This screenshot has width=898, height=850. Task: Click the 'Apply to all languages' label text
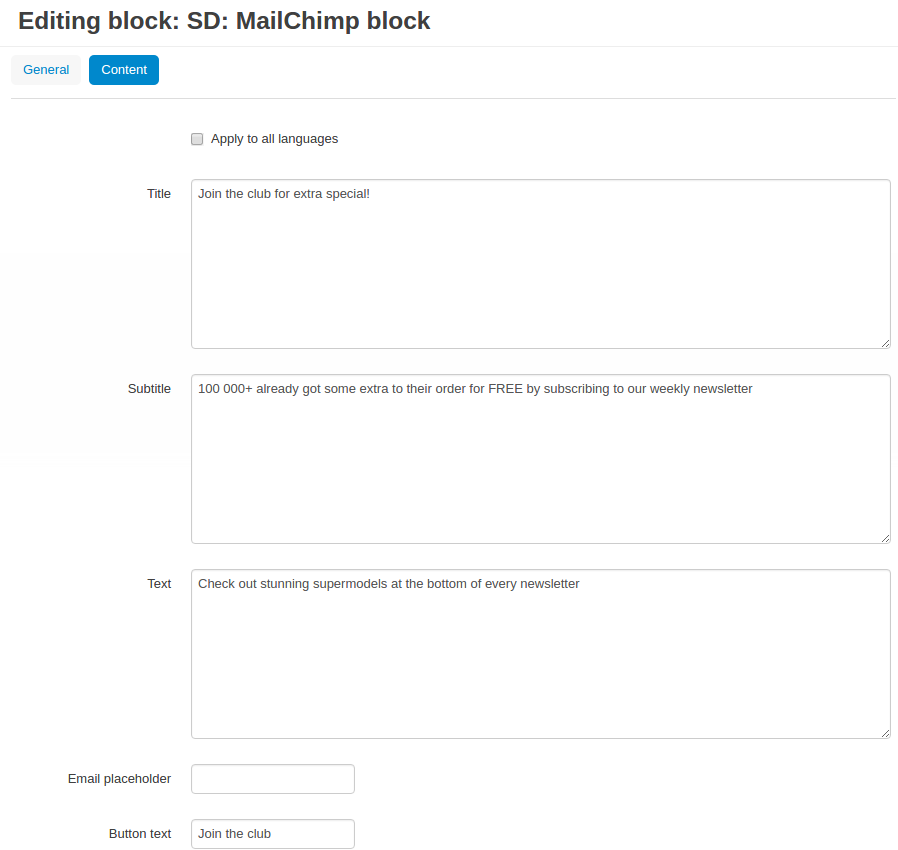point(274,139)
